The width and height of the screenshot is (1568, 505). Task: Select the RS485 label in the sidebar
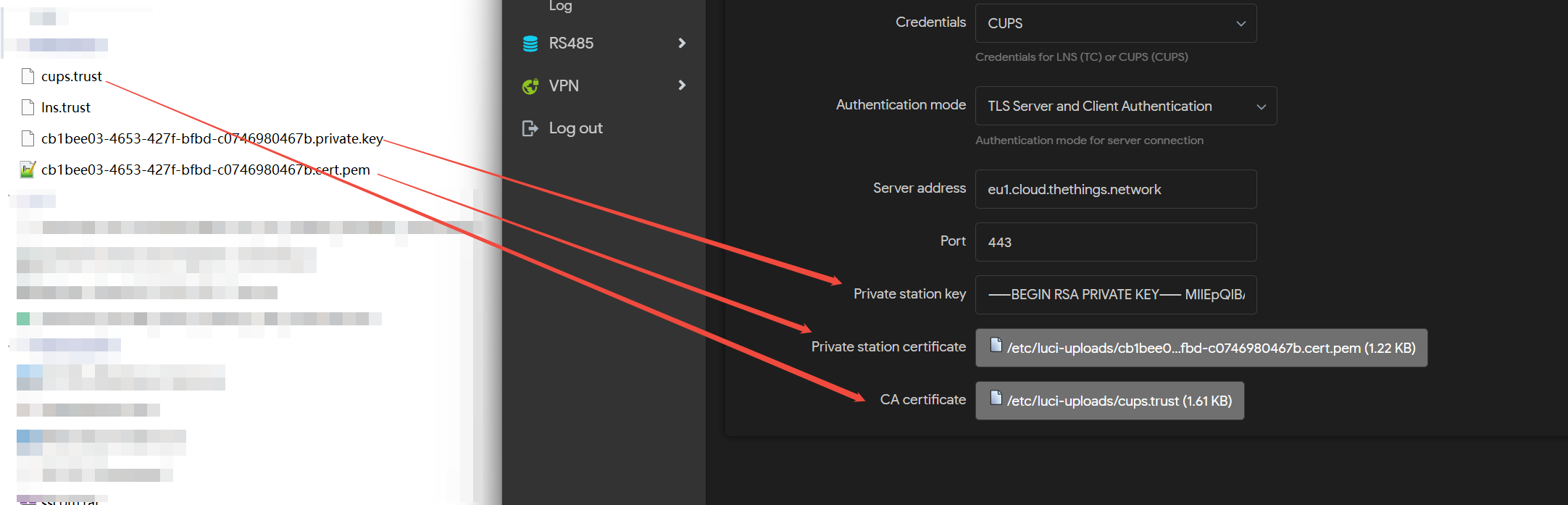(571, 43)
